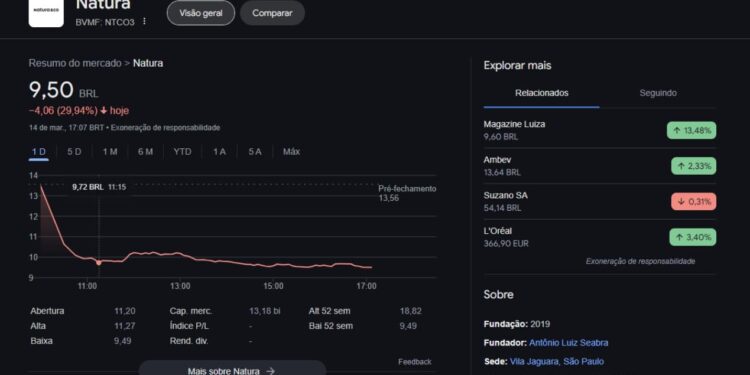The height and width of the screenshot is (375, 750).
Task: Click the Natura company logo
Action: click(46, 13)
